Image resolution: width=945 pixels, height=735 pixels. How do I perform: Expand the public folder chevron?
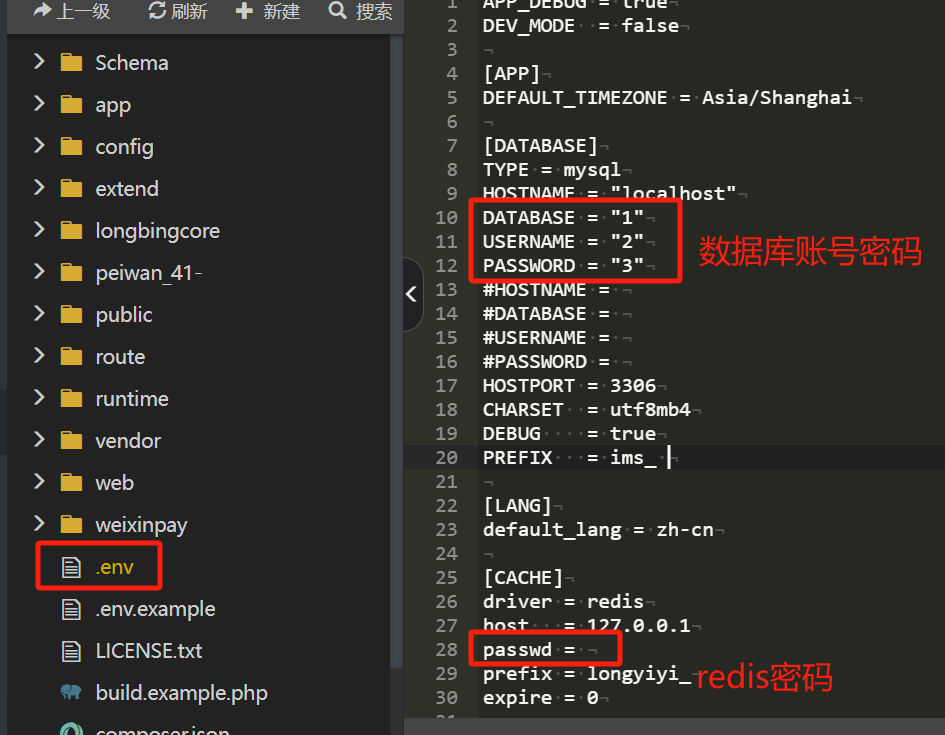pyautogui.click(x=39, y=314)
